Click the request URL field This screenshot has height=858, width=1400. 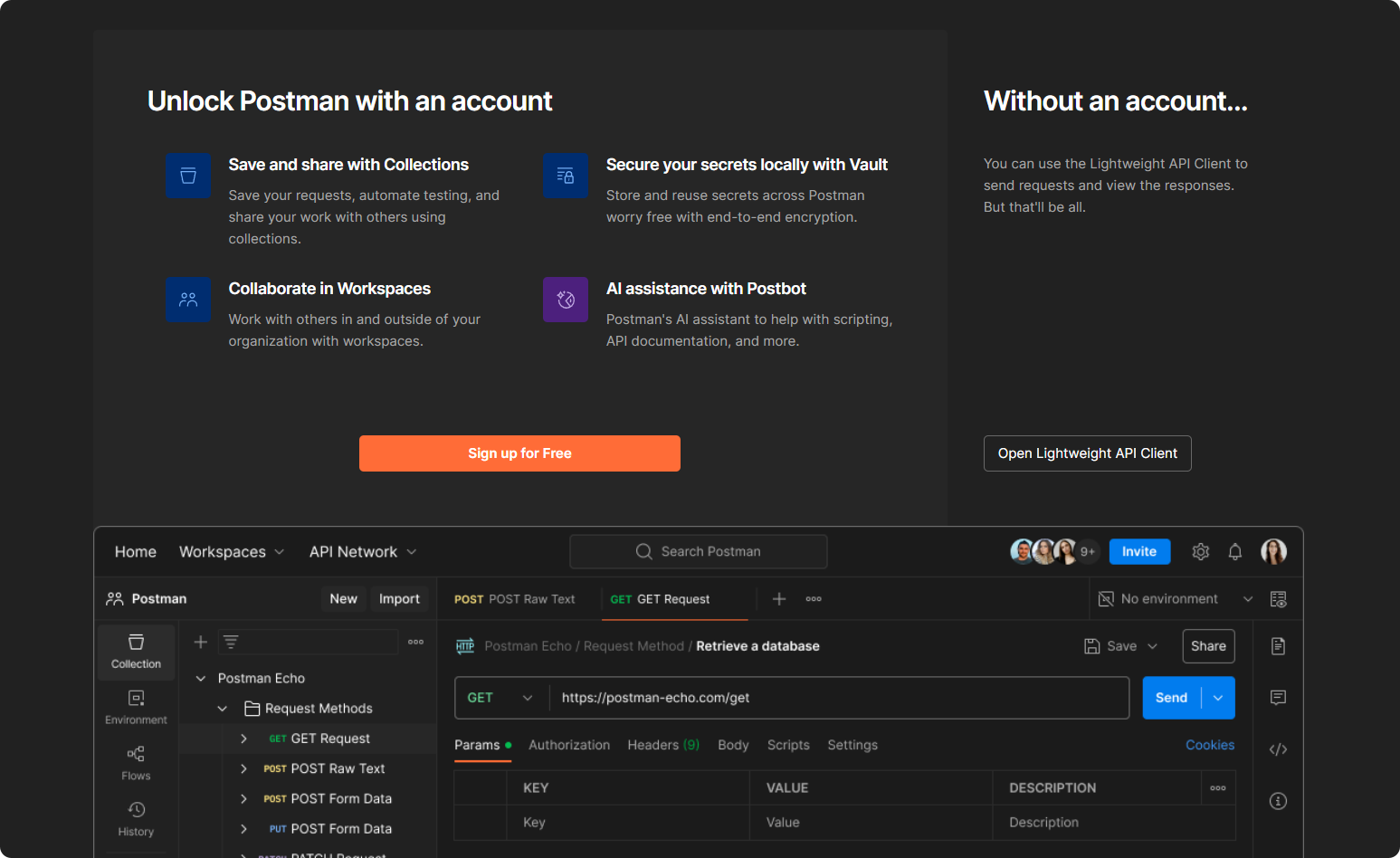(839, 698)
